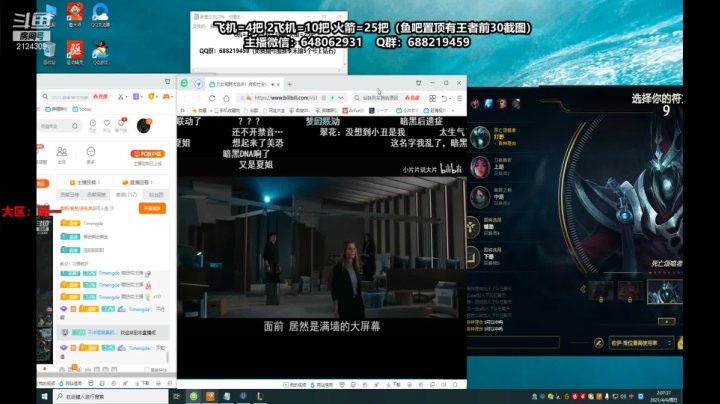Switch to second contribution rank tab
Viewport: 720px width, 404px height.
point(96,195)
